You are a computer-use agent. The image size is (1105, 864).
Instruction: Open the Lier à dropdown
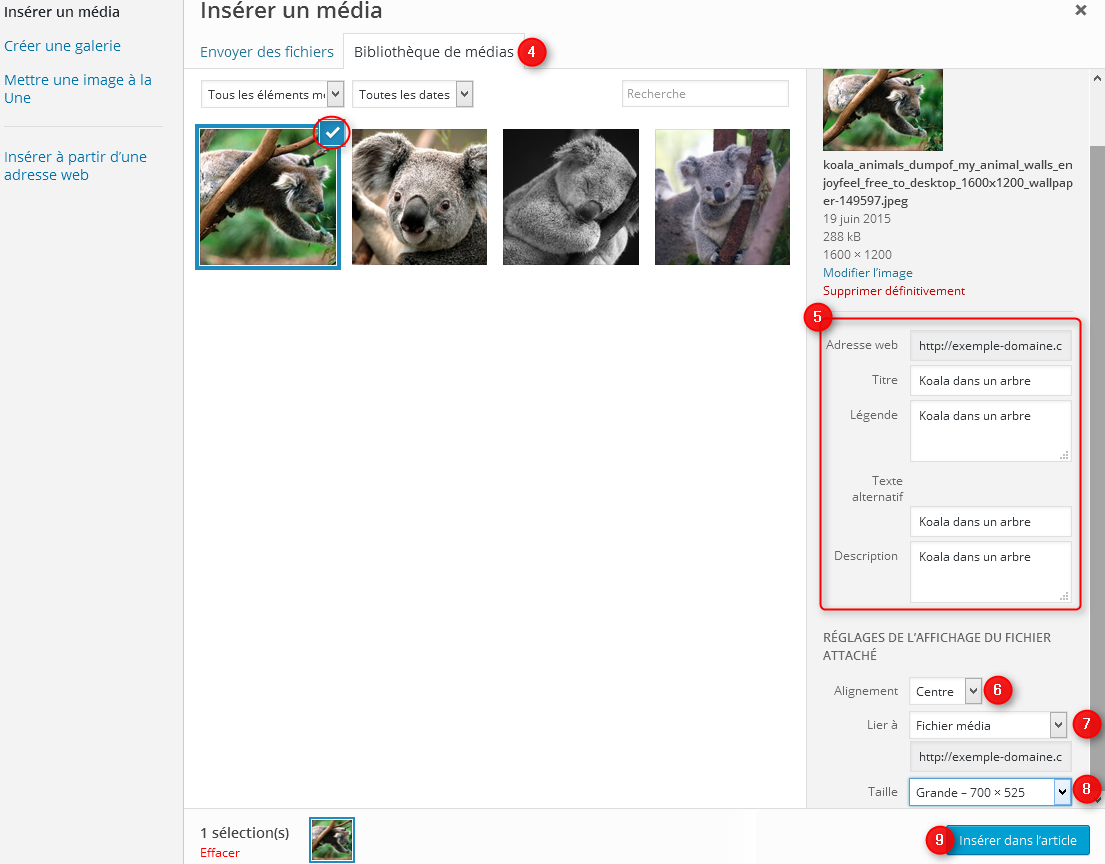pyautogui.click(x=989, y=725)
